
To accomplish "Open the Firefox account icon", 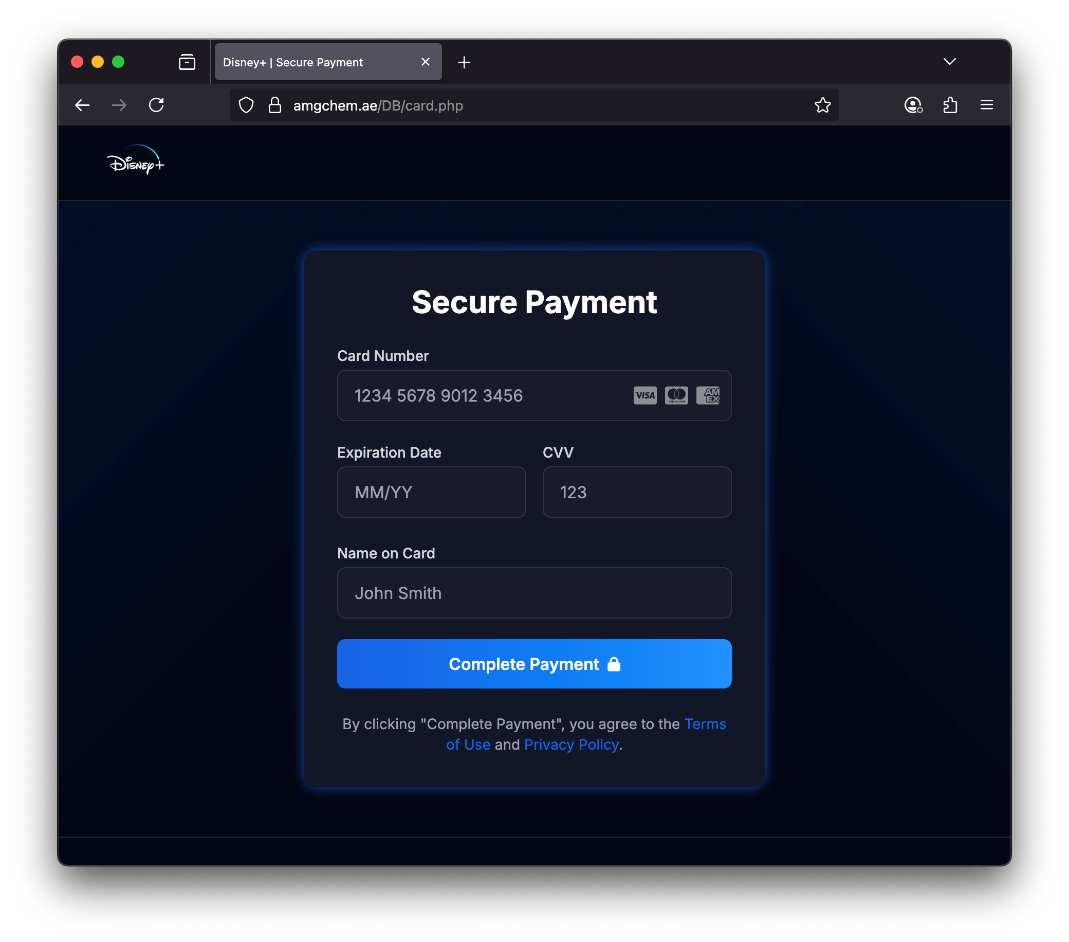I will (912, 105).
